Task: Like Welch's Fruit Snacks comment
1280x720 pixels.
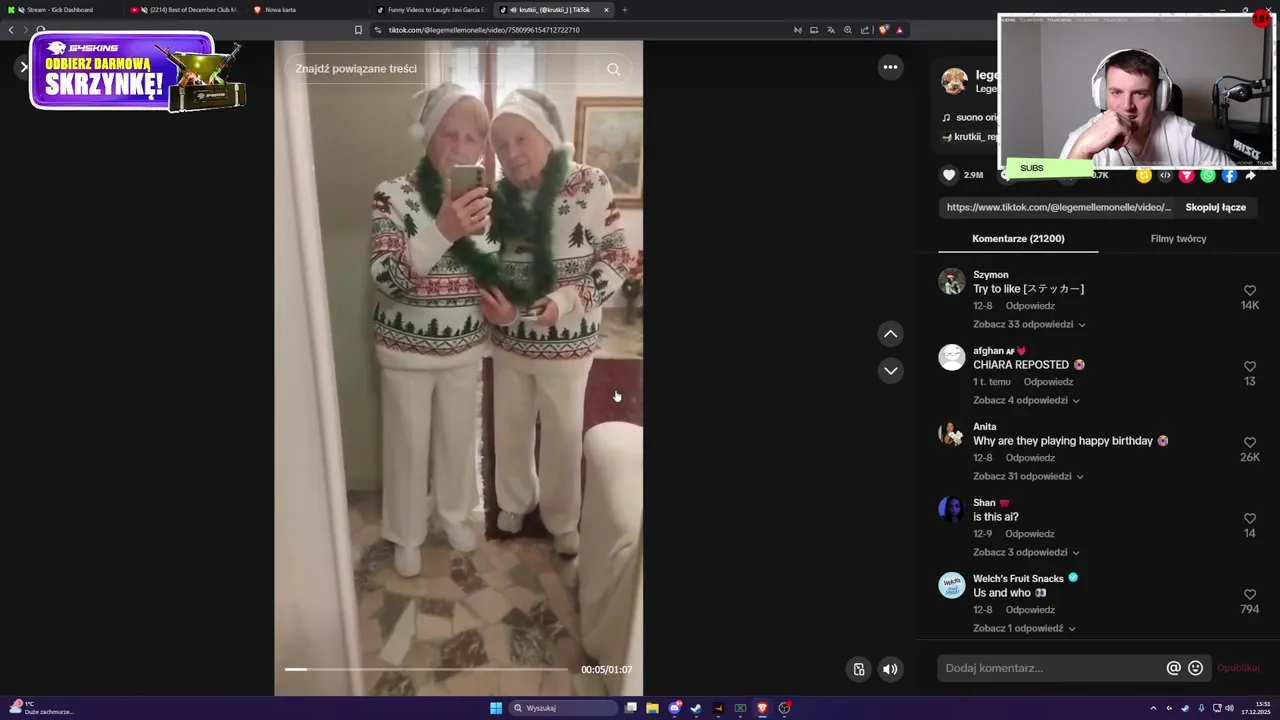Action: pos(1250,595)
